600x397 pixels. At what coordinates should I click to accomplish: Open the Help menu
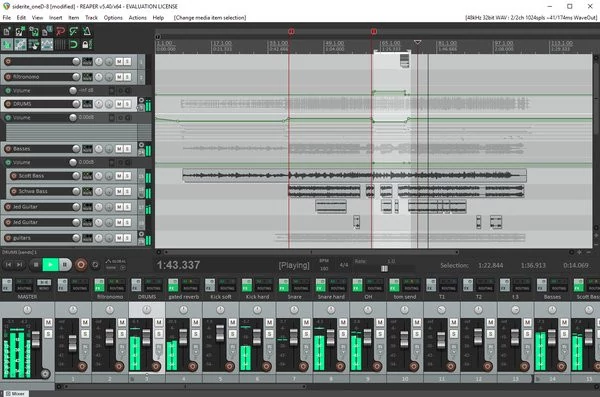tap(158, 18)
